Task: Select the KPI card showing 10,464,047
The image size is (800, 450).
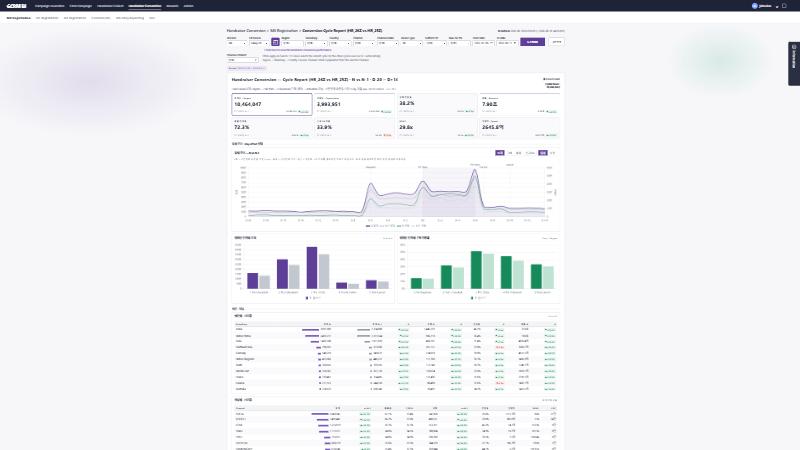Action: [x=272, y=104]
